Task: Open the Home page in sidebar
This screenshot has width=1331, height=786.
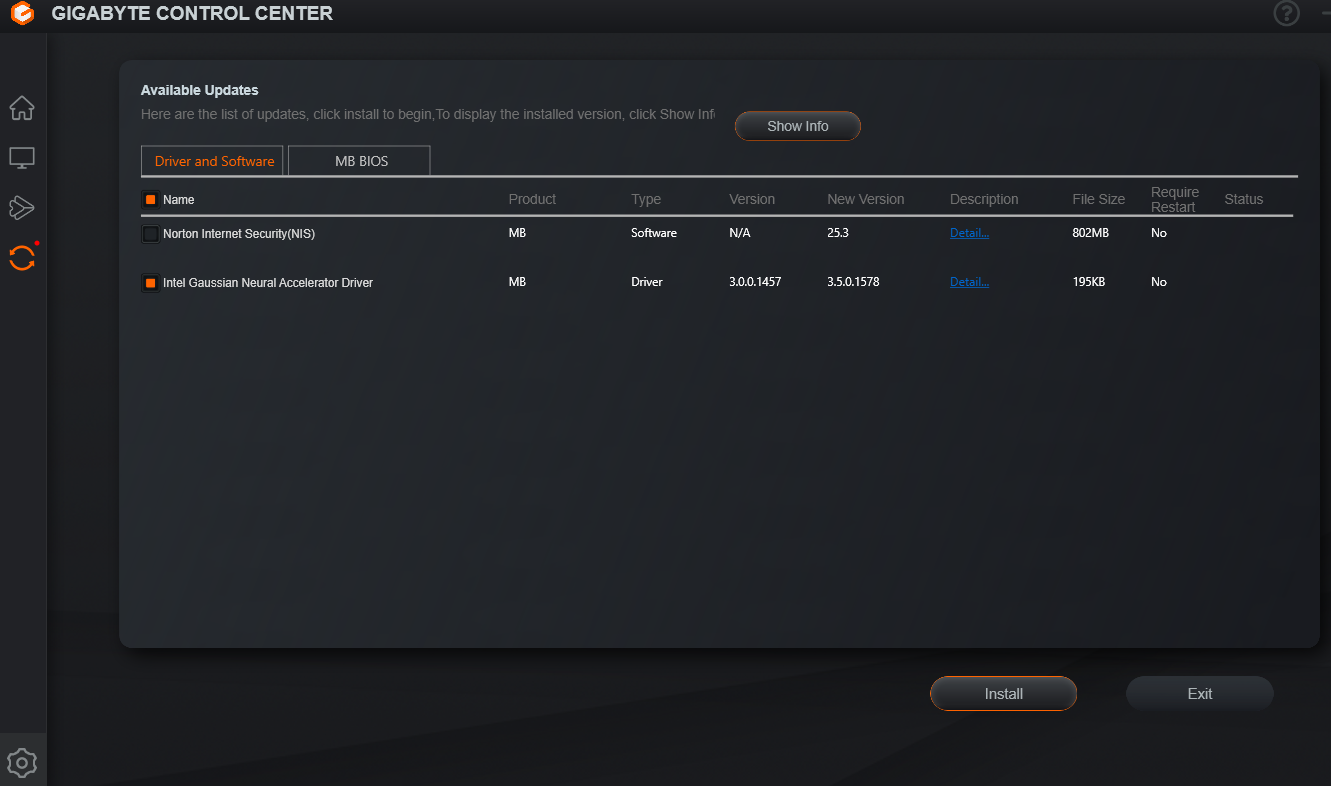Action: (x=22, y=107)
